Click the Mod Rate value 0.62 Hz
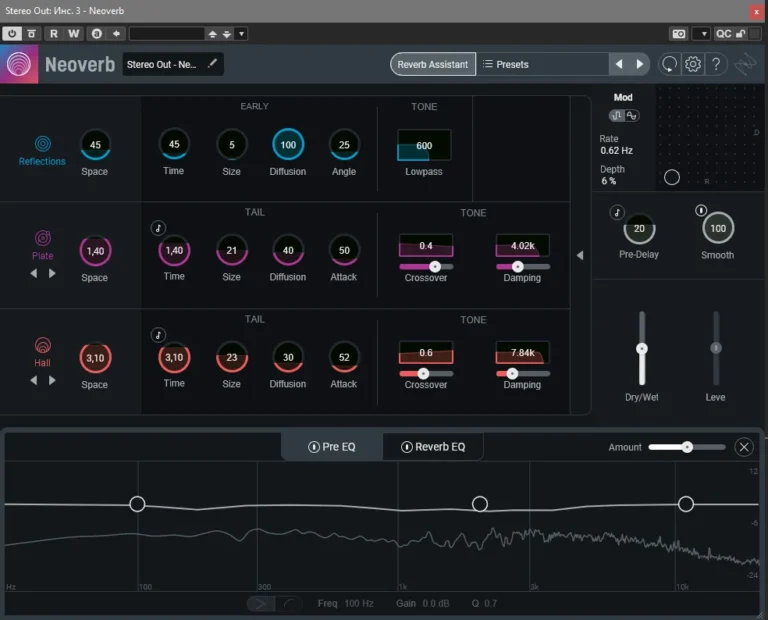The image size is (768, 620). (x=617, y=150)
